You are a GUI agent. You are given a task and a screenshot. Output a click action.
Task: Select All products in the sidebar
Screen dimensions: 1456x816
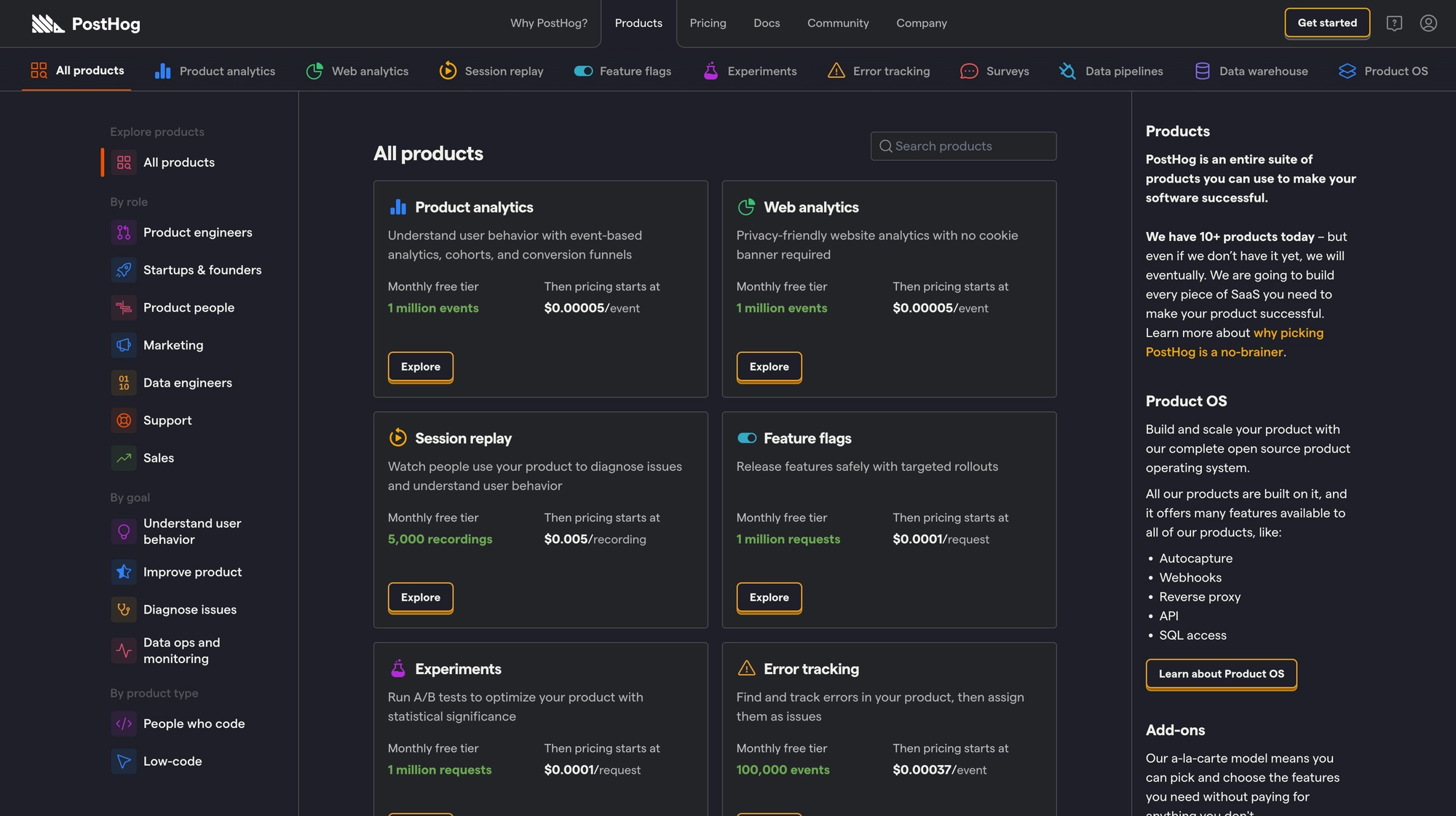[x=178, y=162]
